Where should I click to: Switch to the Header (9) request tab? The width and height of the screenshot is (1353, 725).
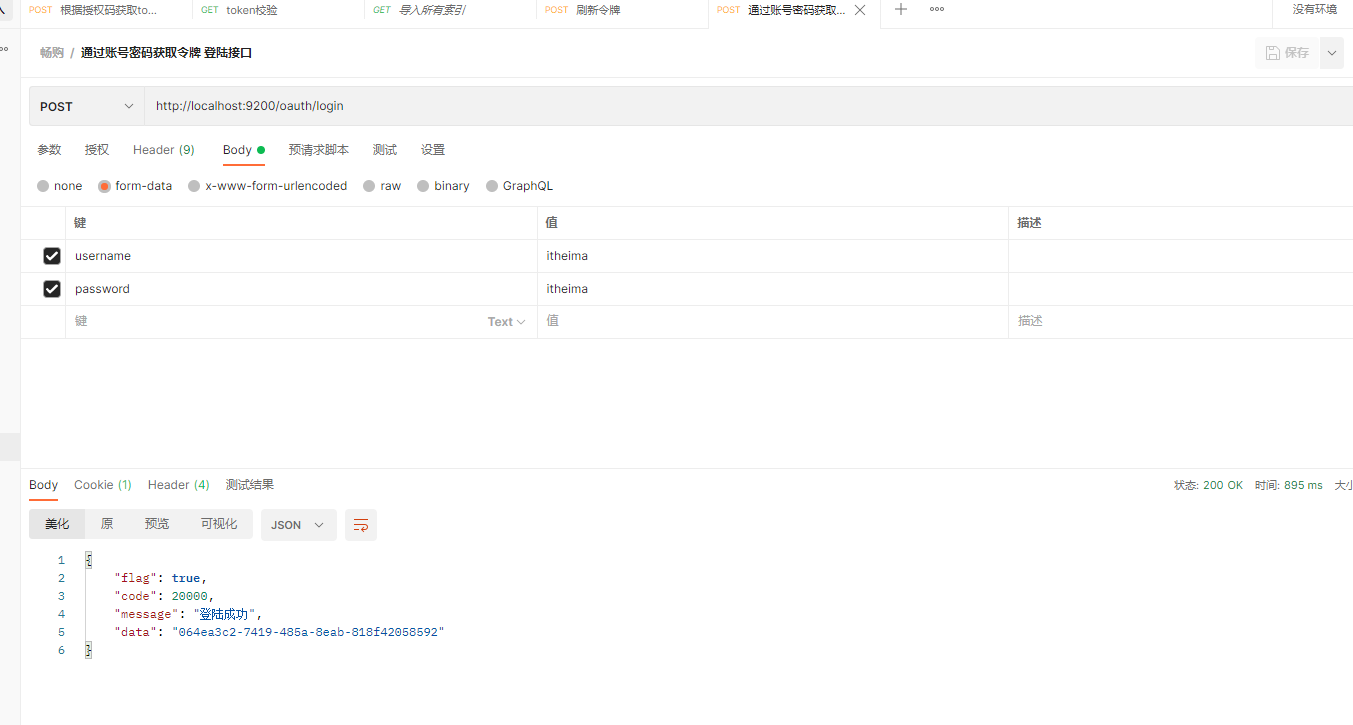click(x=164, y=150)
